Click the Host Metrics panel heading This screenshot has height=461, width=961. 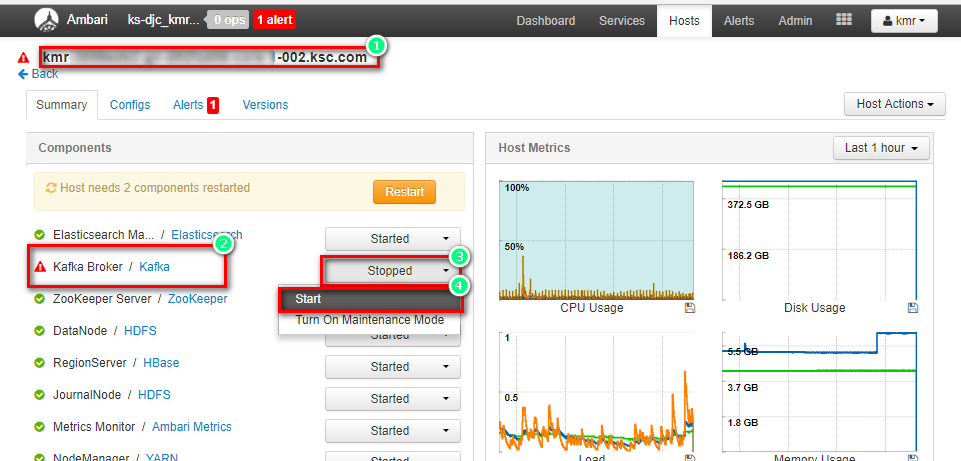pyautogui.click(x=534, y=148)
